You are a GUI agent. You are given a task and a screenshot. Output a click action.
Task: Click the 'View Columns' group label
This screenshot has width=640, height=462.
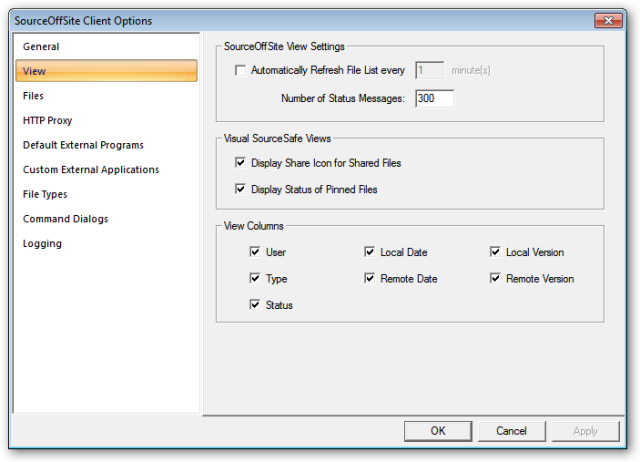(x=253, y=226)
